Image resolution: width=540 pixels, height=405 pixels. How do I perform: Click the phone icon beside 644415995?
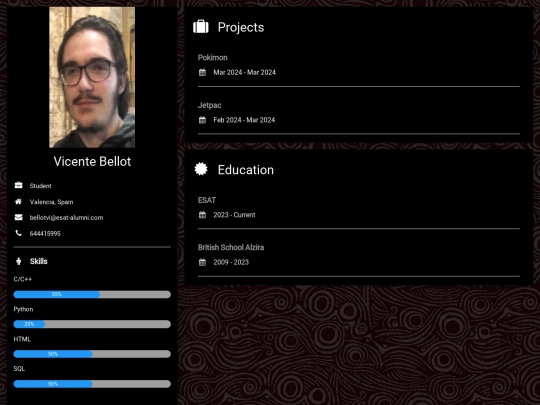tap(18, 233)
